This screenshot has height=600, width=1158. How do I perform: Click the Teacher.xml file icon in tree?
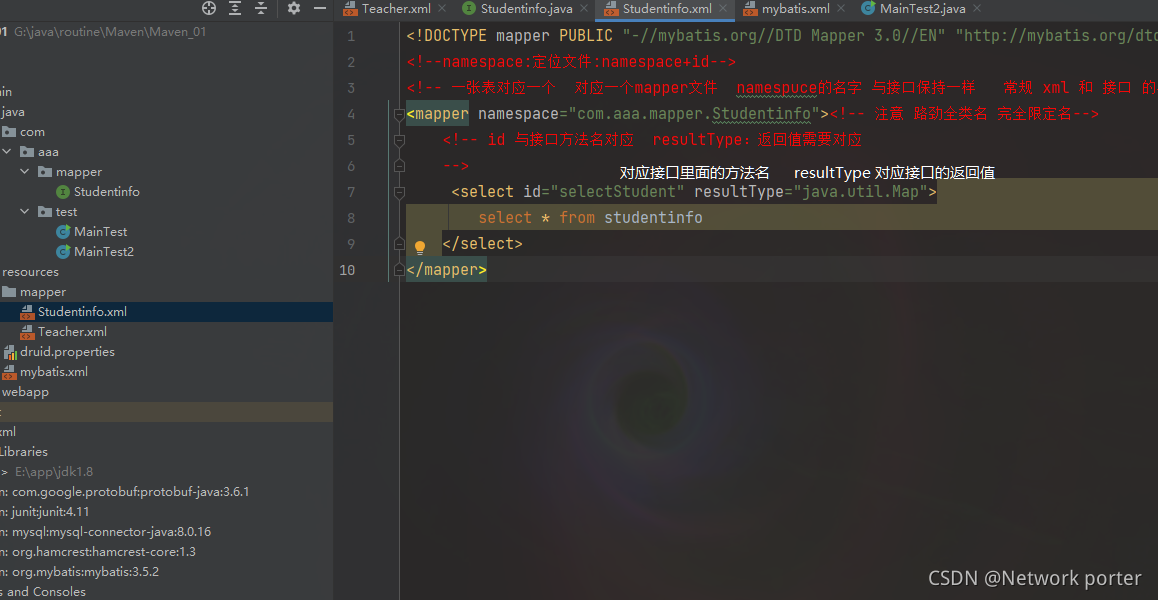coord(27,331)
